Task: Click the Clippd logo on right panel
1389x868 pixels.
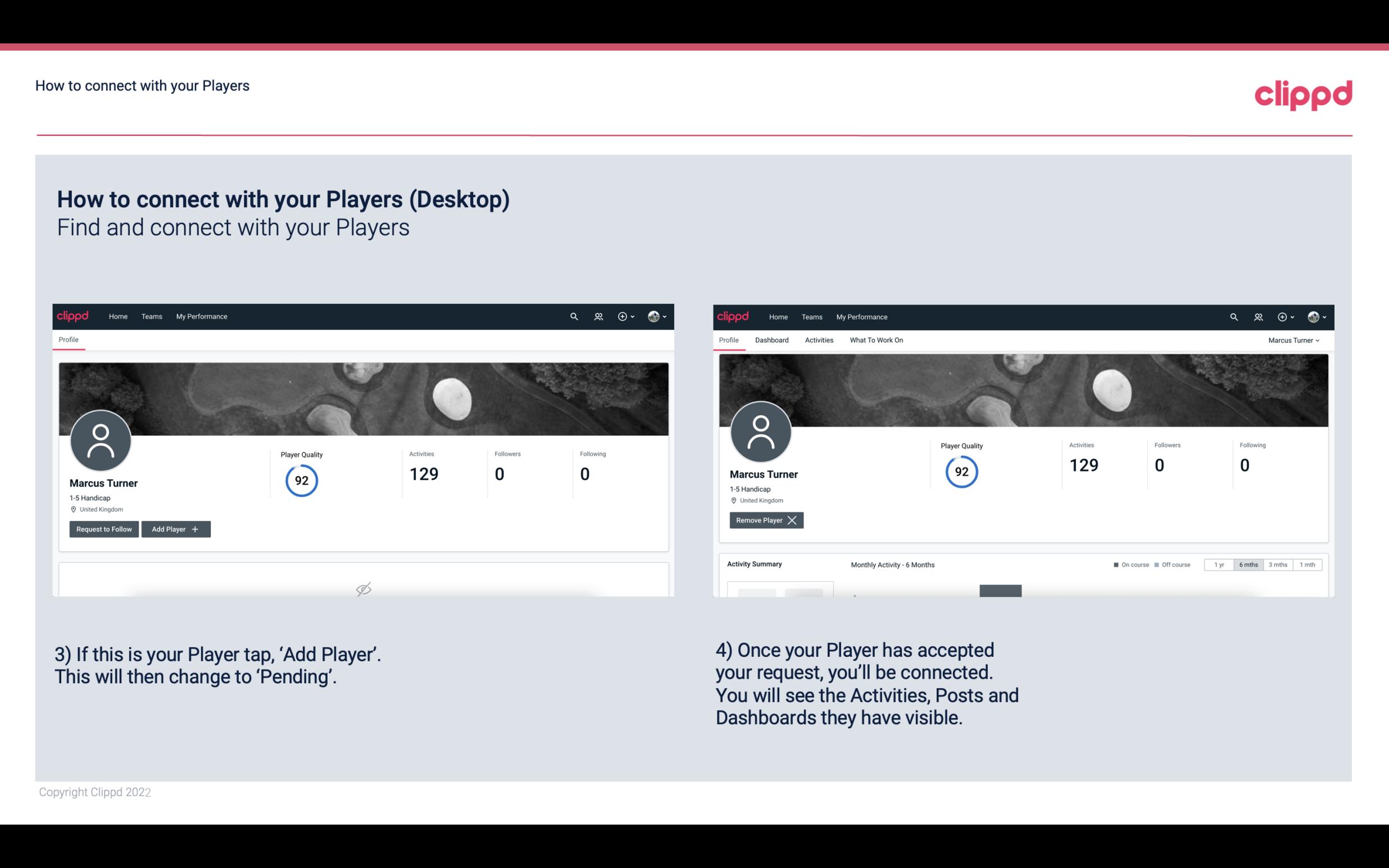Action: click(733, 316)
